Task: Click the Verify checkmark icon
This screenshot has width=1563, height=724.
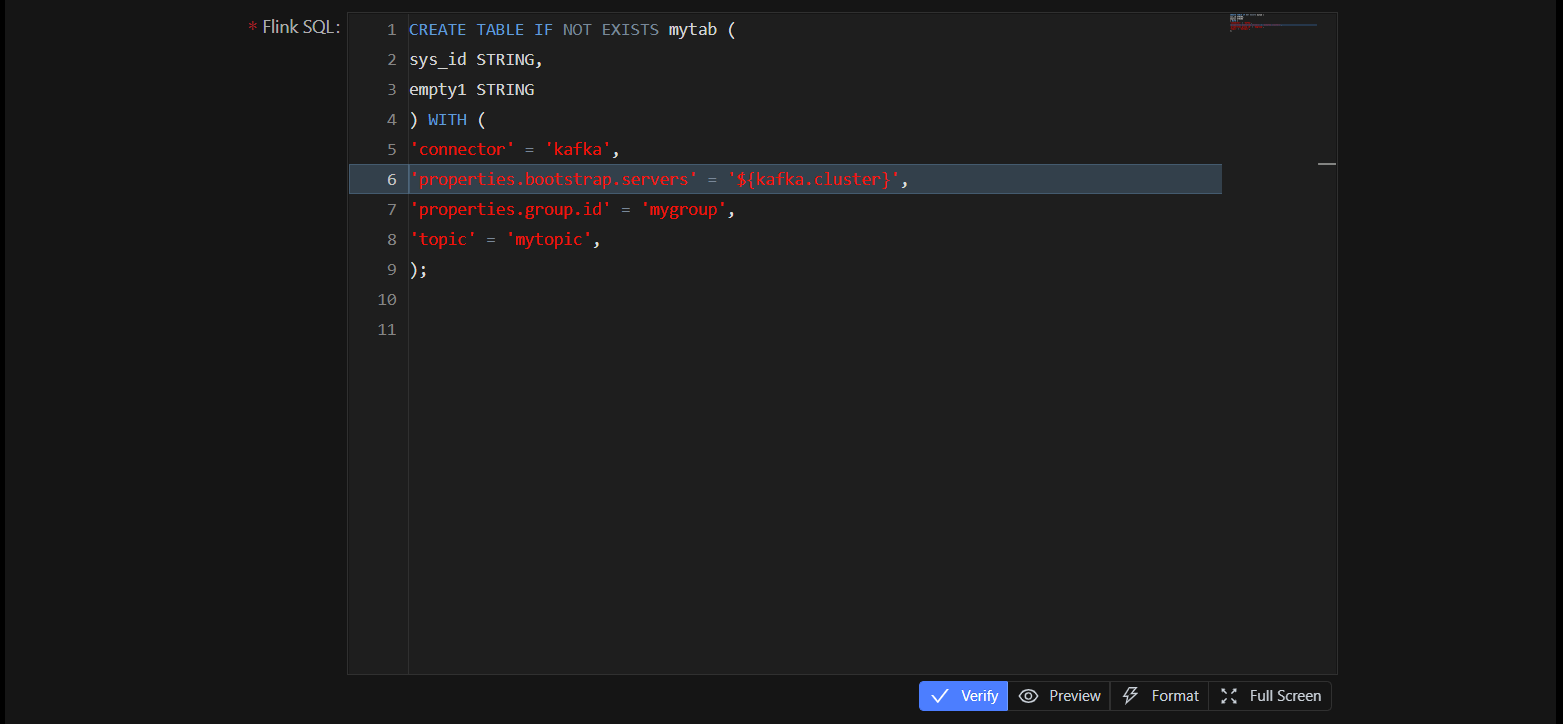Action: (939, 696)
